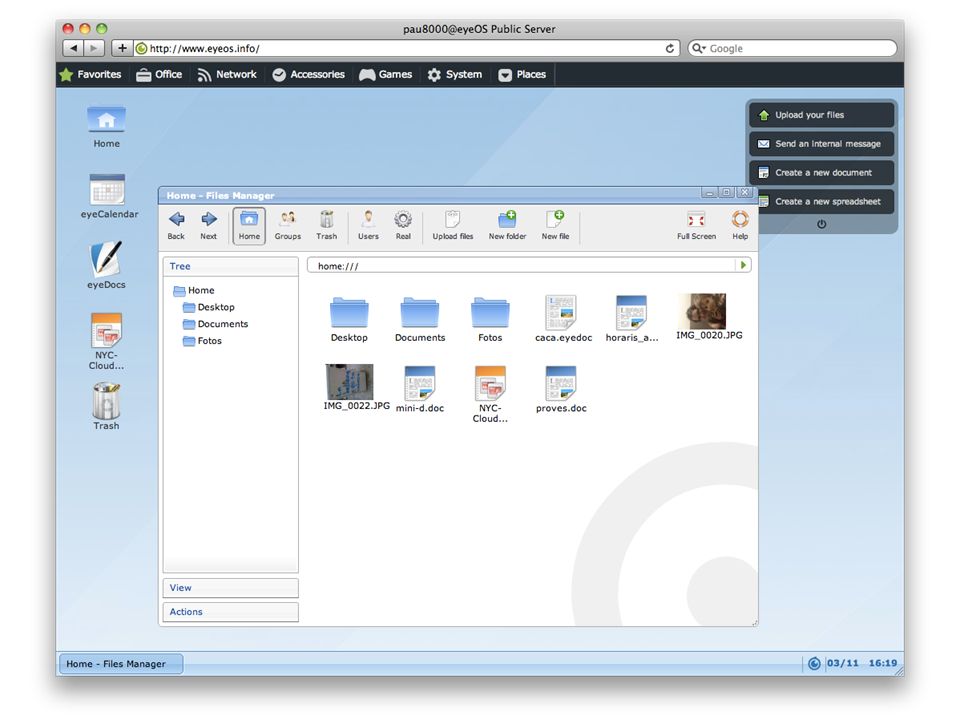Select Home in the folder tree

tap(194, 290)
